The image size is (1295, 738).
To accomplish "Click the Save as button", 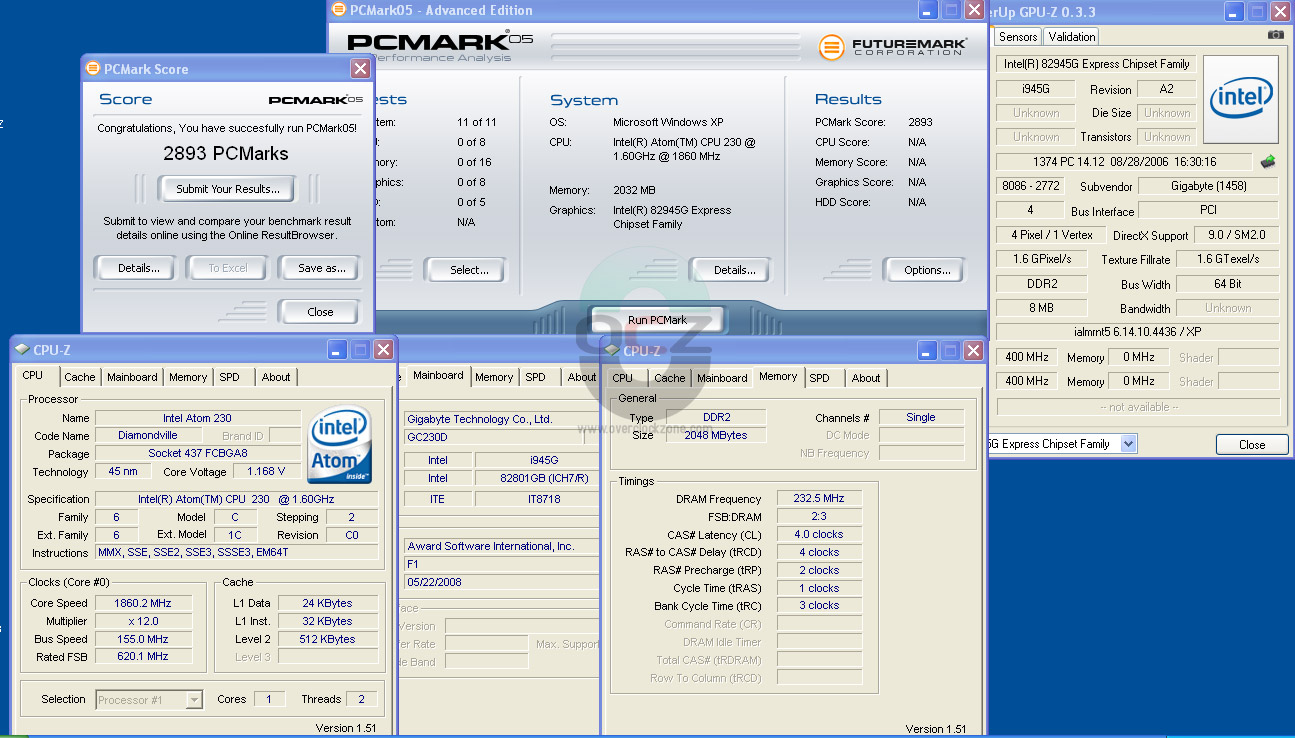I will pos(322,268).
